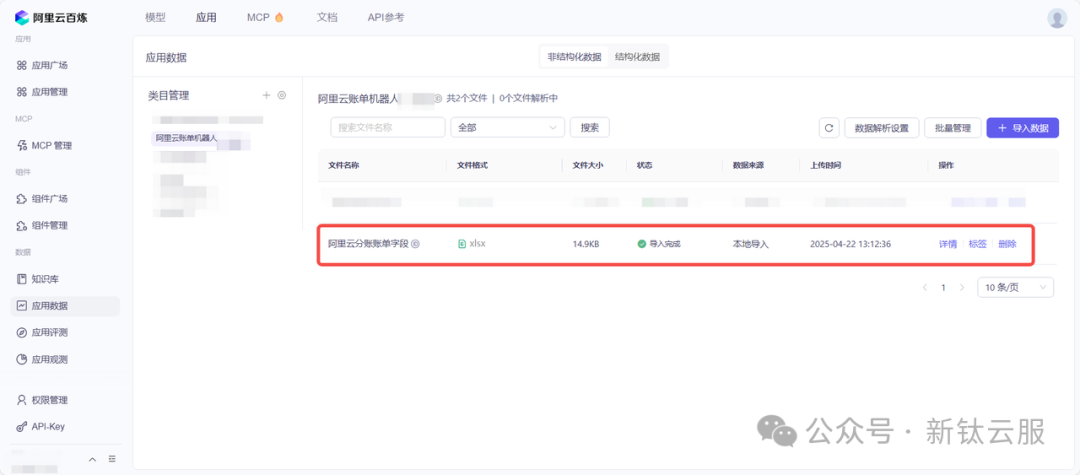Click page number 1
1080x475 pixels.
[944, 288]
